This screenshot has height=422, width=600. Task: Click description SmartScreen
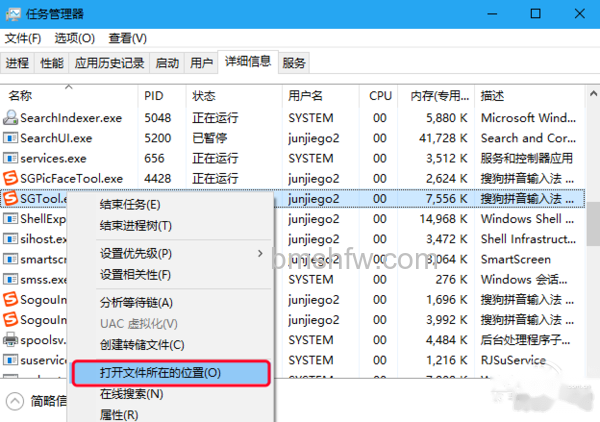pyautogui.click(x=516, y=259)
